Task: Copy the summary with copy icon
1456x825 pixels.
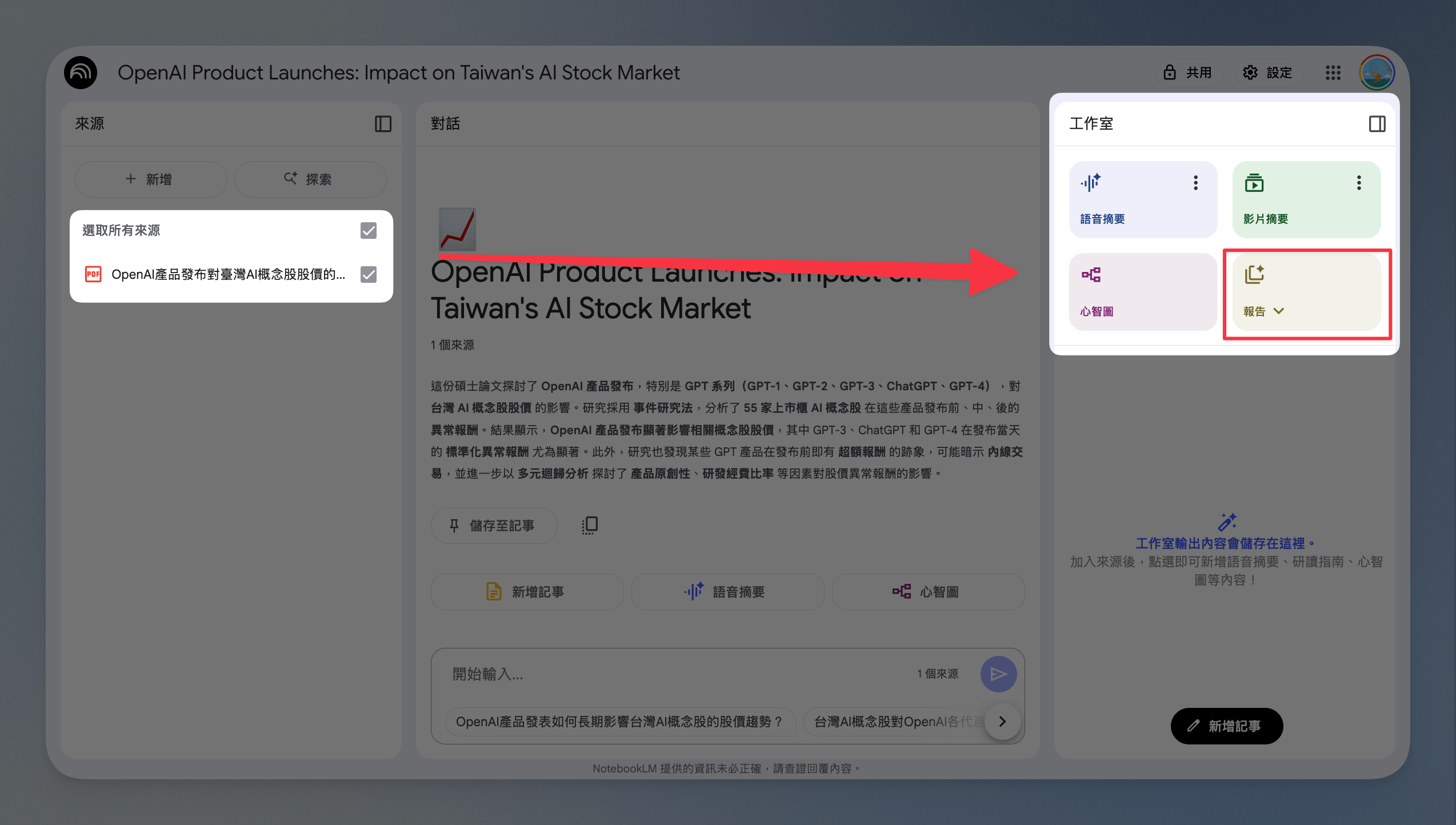Action: [x=590, y=525]
